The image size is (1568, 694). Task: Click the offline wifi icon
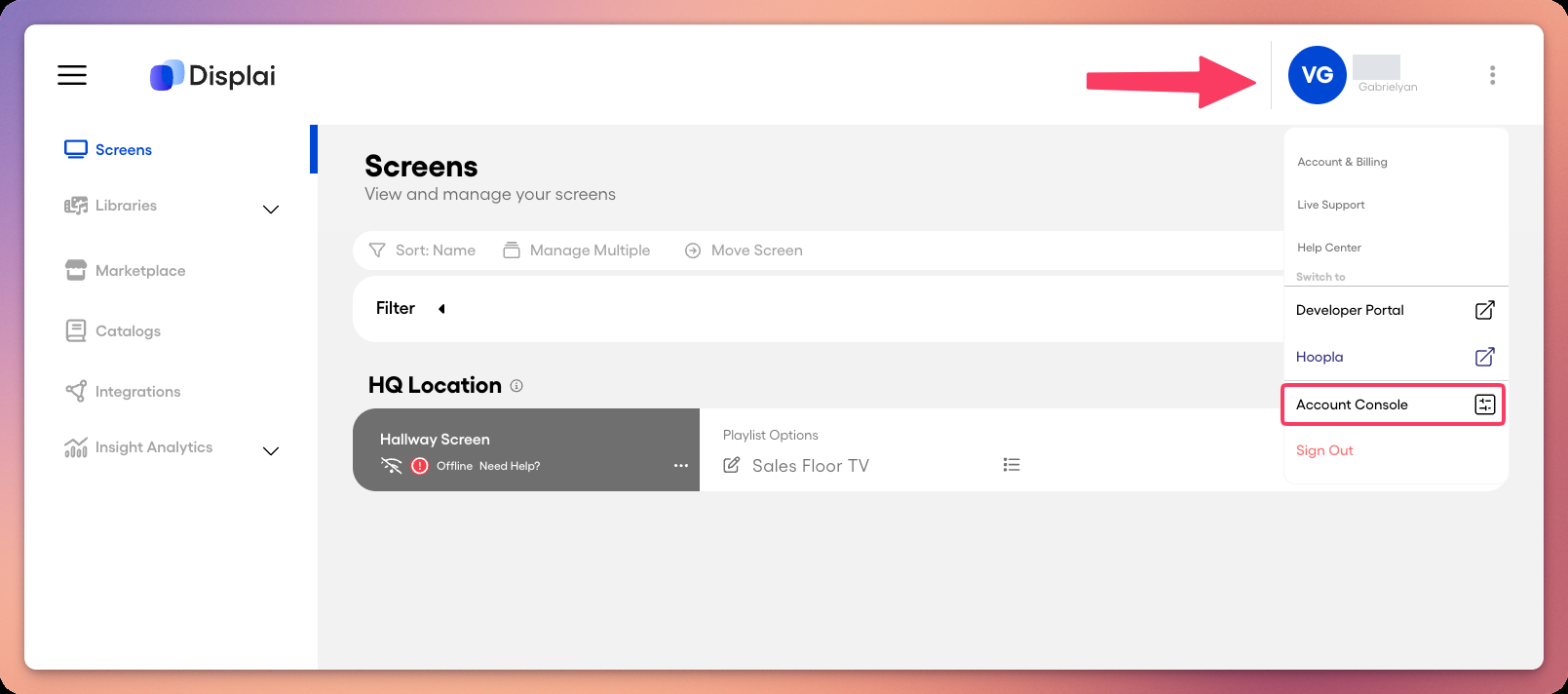[392, 466]
